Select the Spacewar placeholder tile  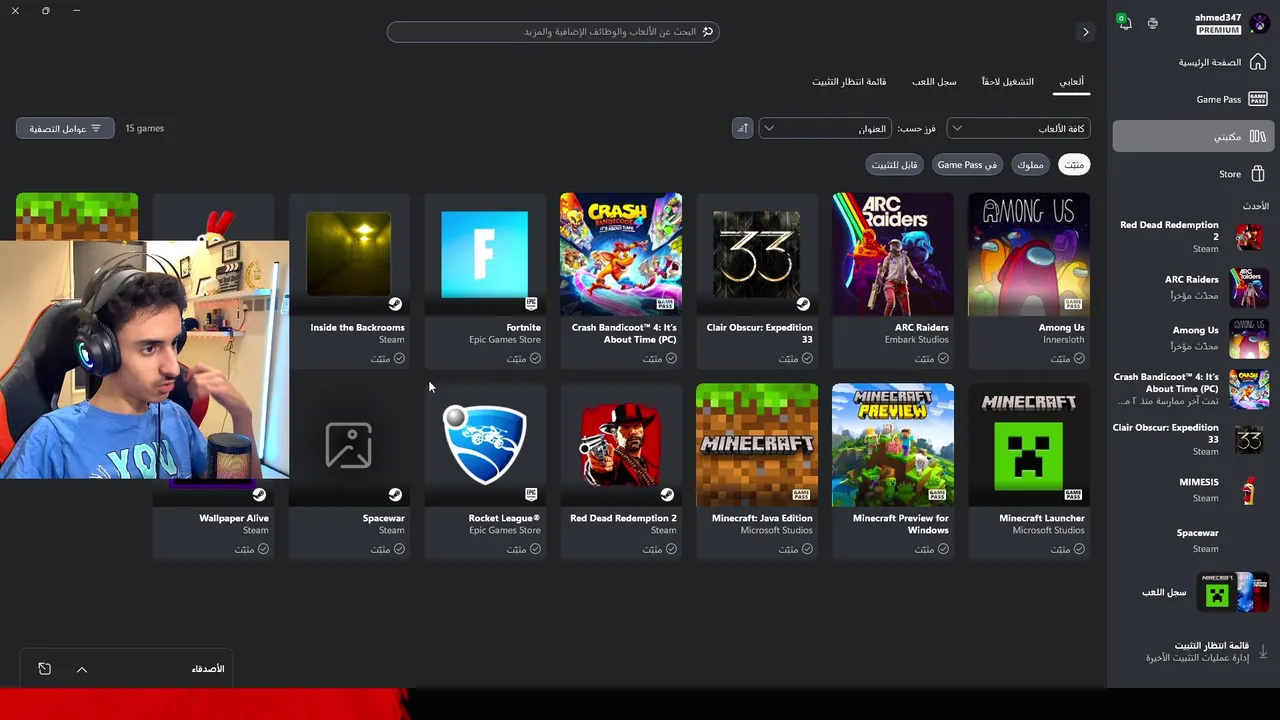point(349,471)
